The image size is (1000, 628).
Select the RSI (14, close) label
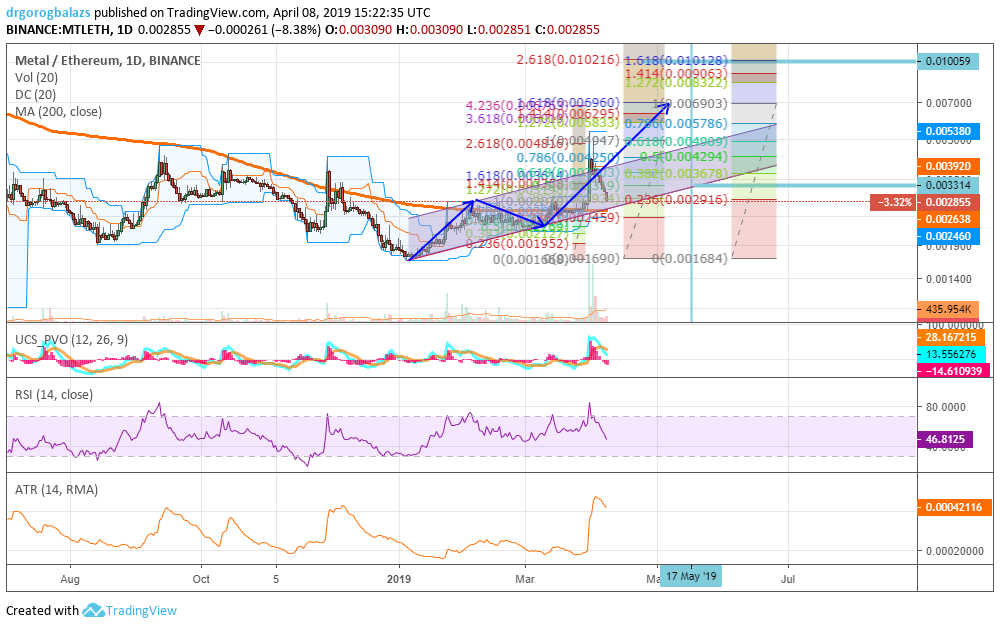coord(54,395)
